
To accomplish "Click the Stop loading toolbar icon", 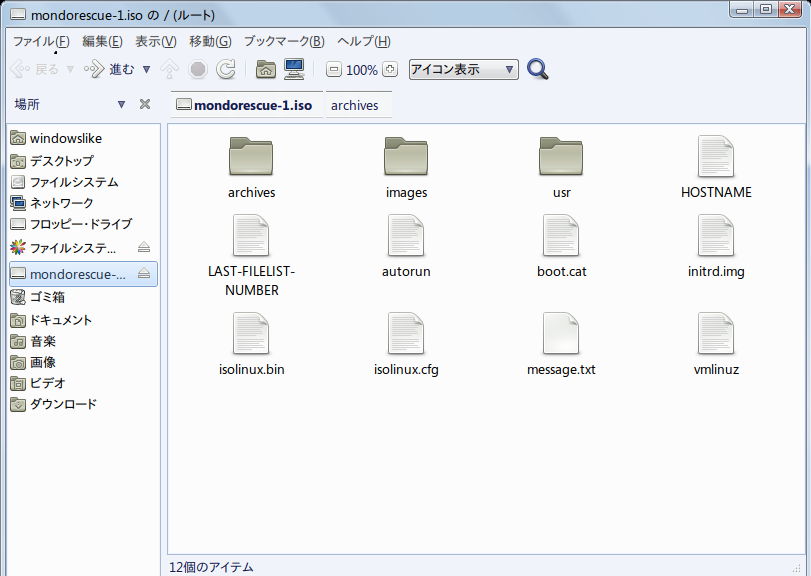I will (198, 69).
